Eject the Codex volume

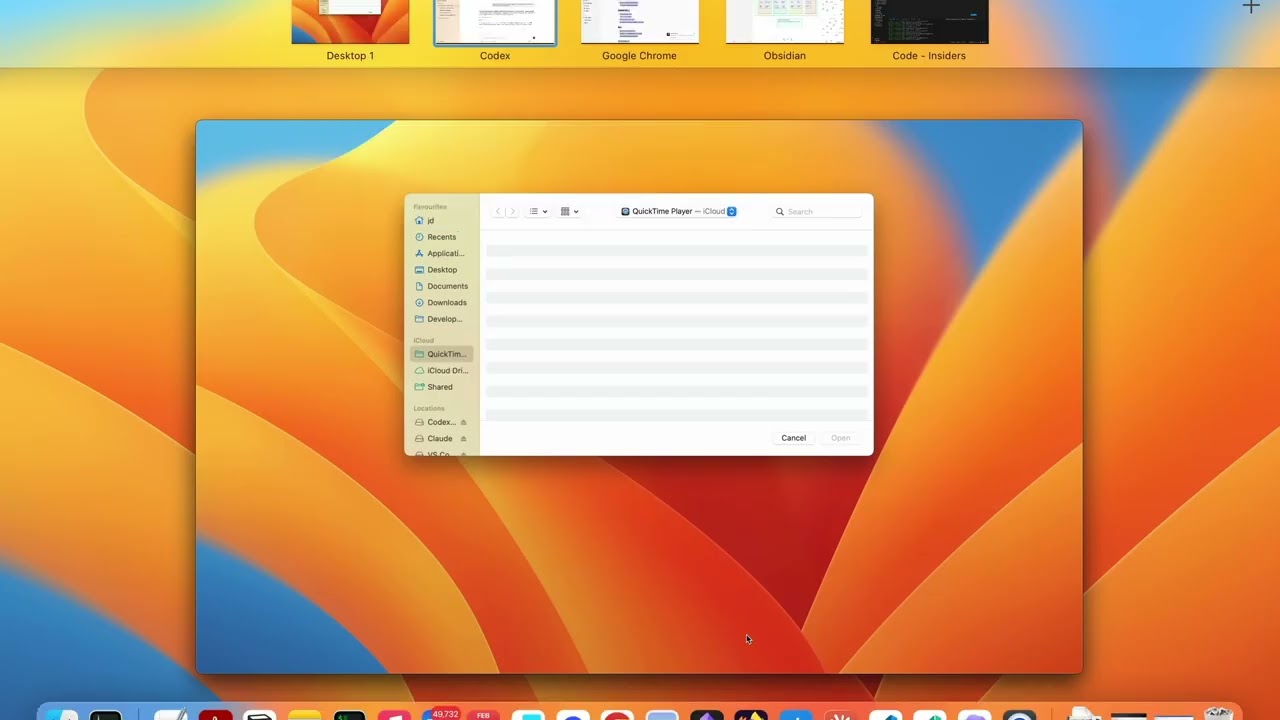pyautogui.click(x=463, y=422)
